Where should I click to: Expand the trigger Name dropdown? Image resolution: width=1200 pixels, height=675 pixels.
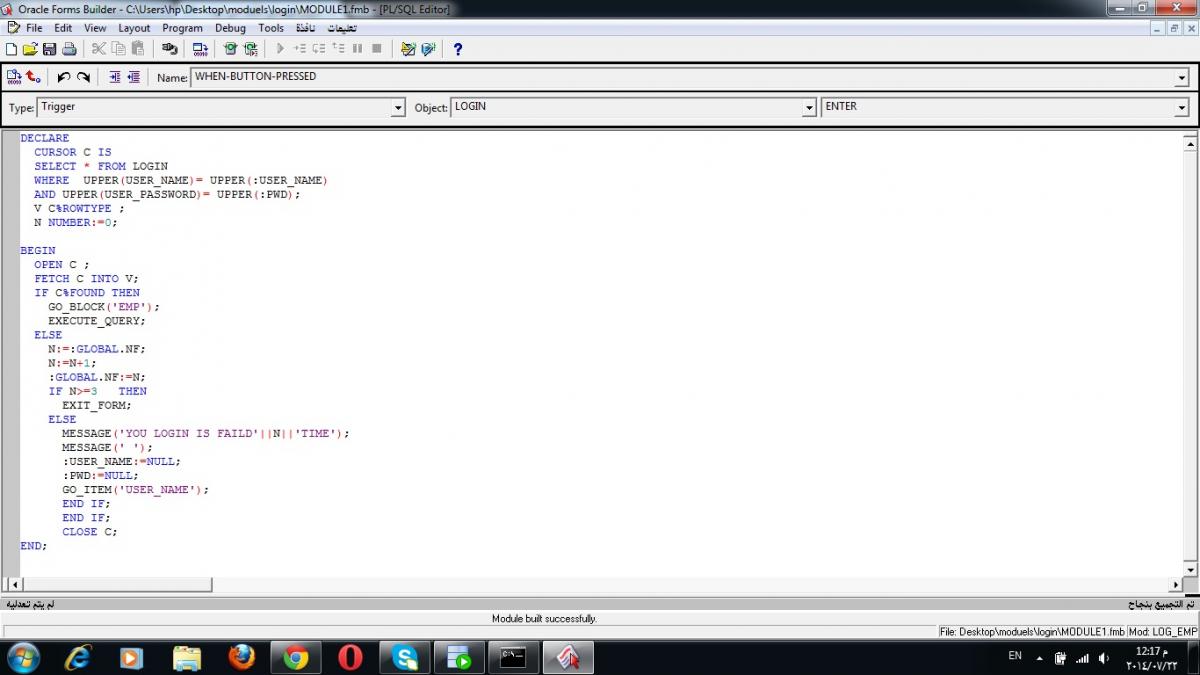tap(1181, 78)
